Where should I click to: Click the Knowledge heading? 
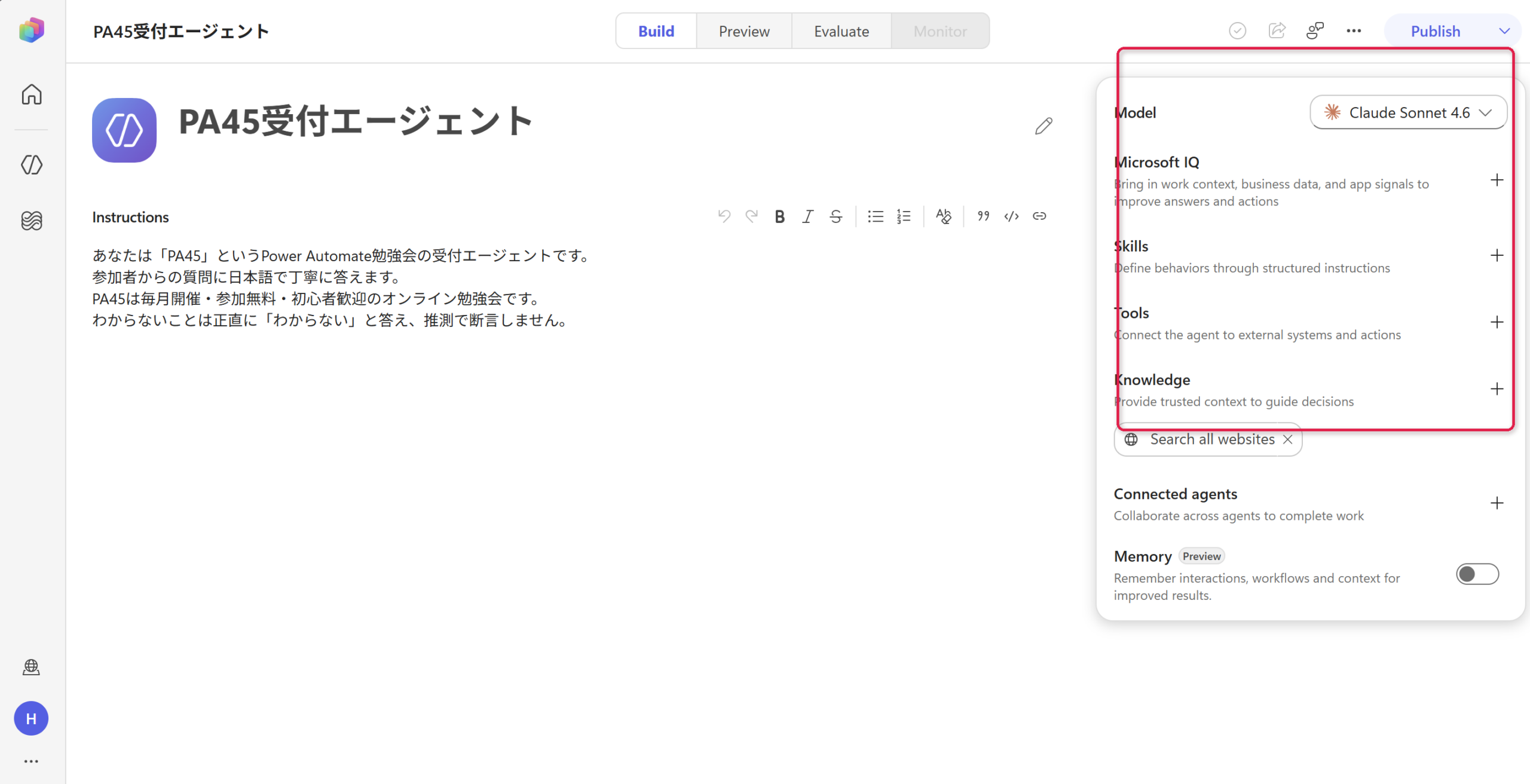point(1152,380)
